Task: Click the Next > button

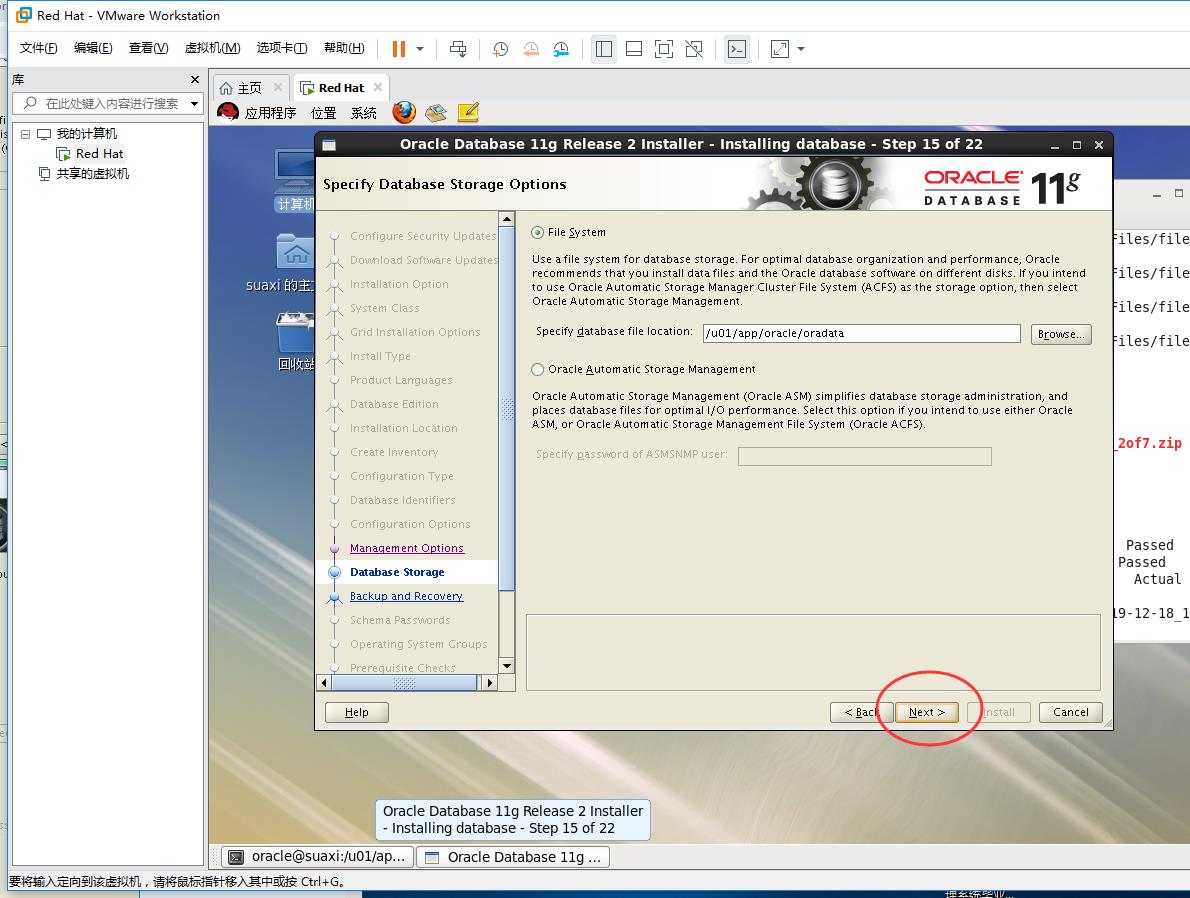Action: [x=927, y=712]
